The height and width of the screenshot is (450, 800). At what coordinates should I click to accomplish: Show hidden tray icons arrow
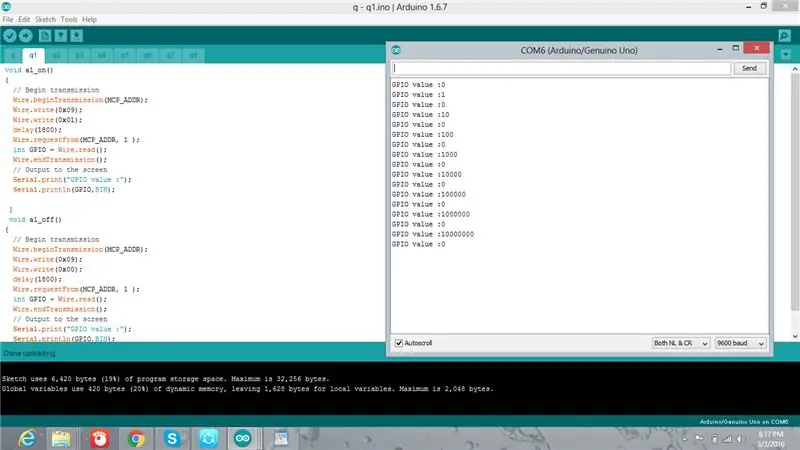(x=684, y=439)
